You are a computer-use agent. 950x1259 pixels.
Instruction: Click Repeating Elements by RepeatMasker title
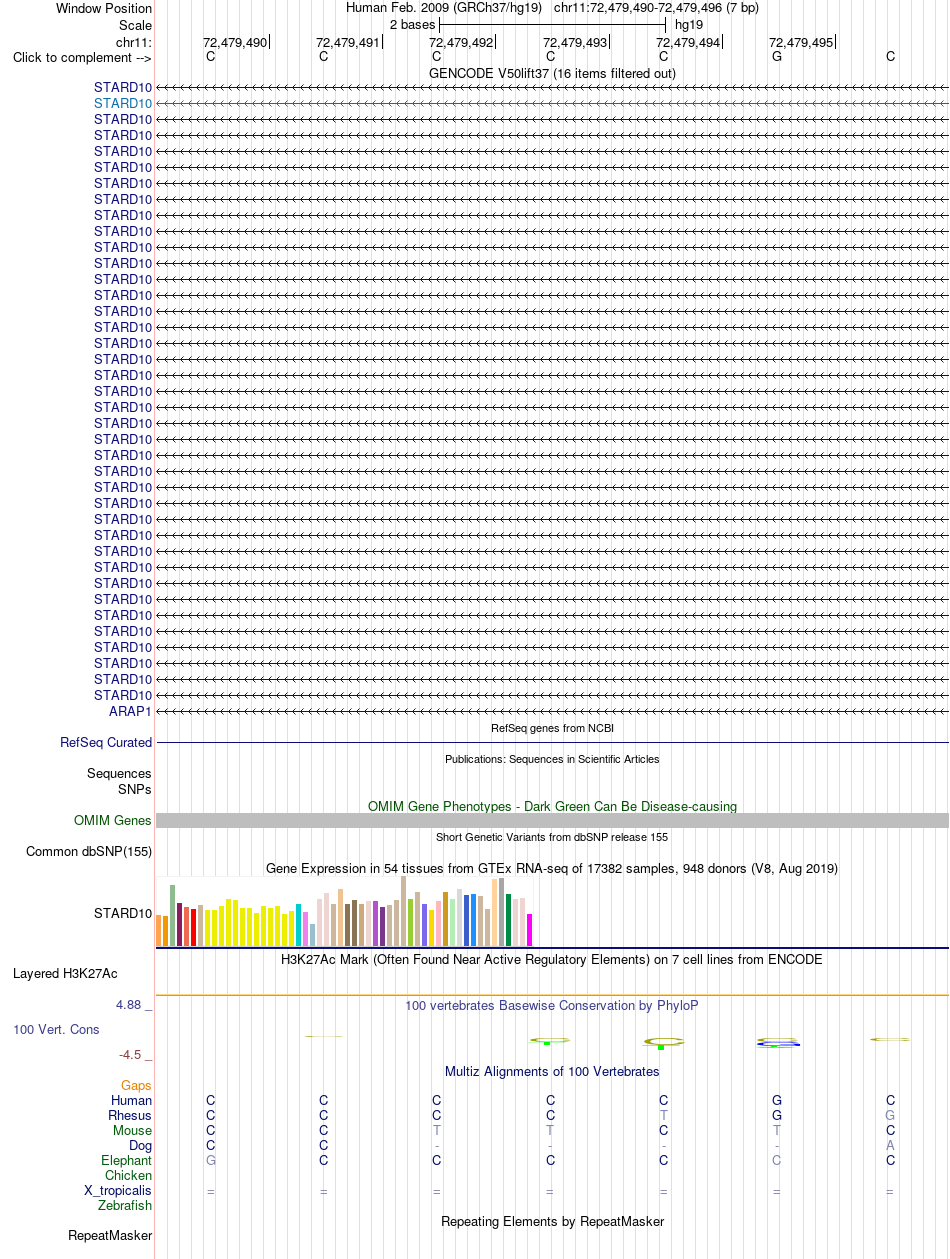click(x=552, y=1222)
